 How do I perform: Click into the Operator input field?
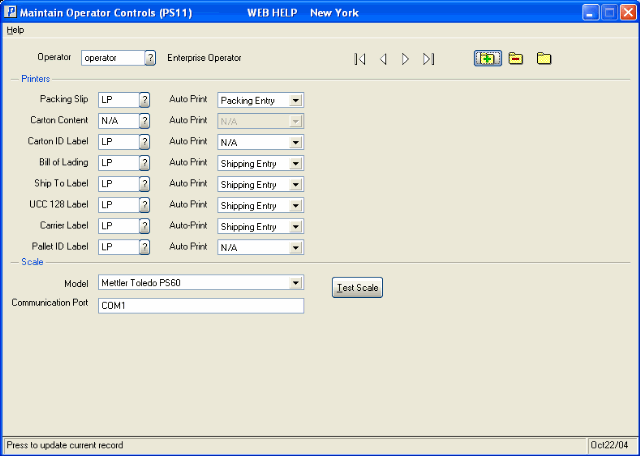tap(113, 58)
